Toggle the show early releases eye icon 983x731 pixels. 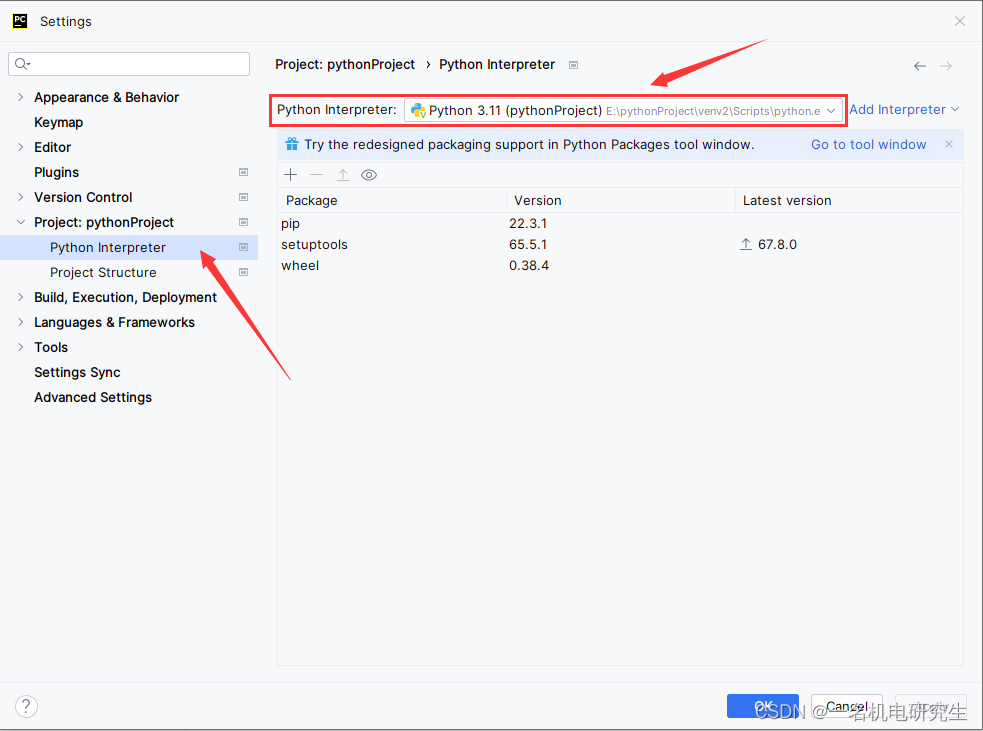coord(369,175)
